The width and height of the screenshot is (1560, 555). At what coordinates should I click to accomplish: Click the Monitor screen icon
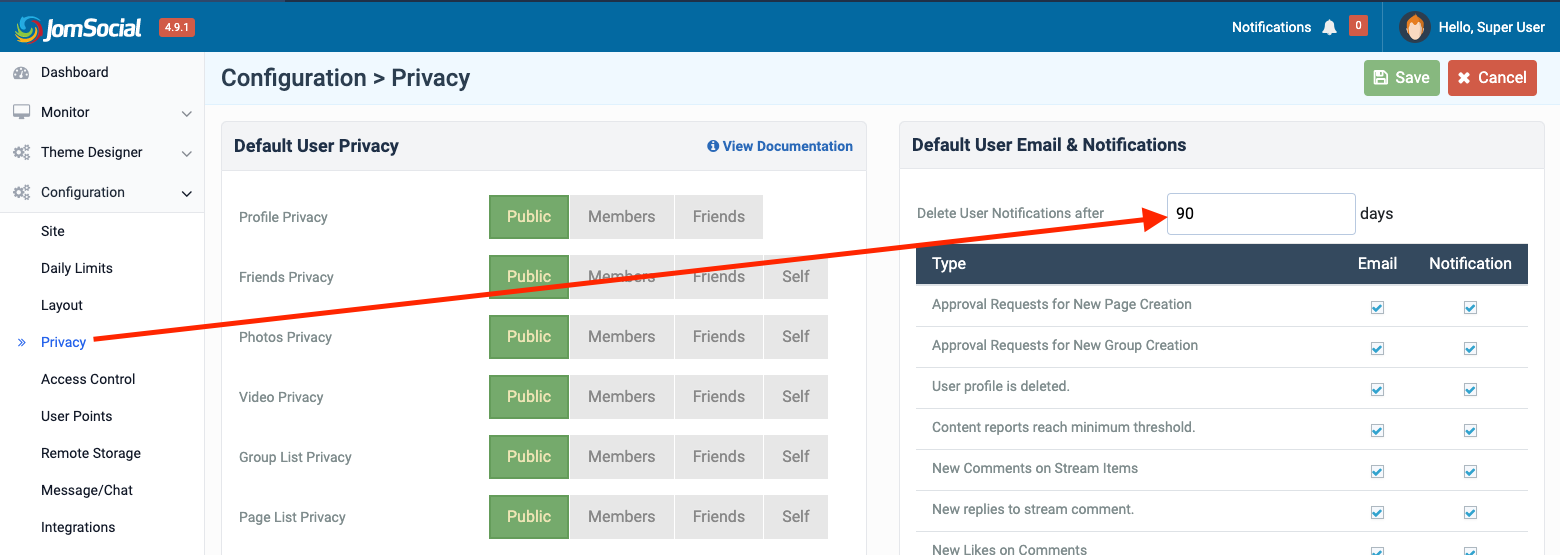21,113
